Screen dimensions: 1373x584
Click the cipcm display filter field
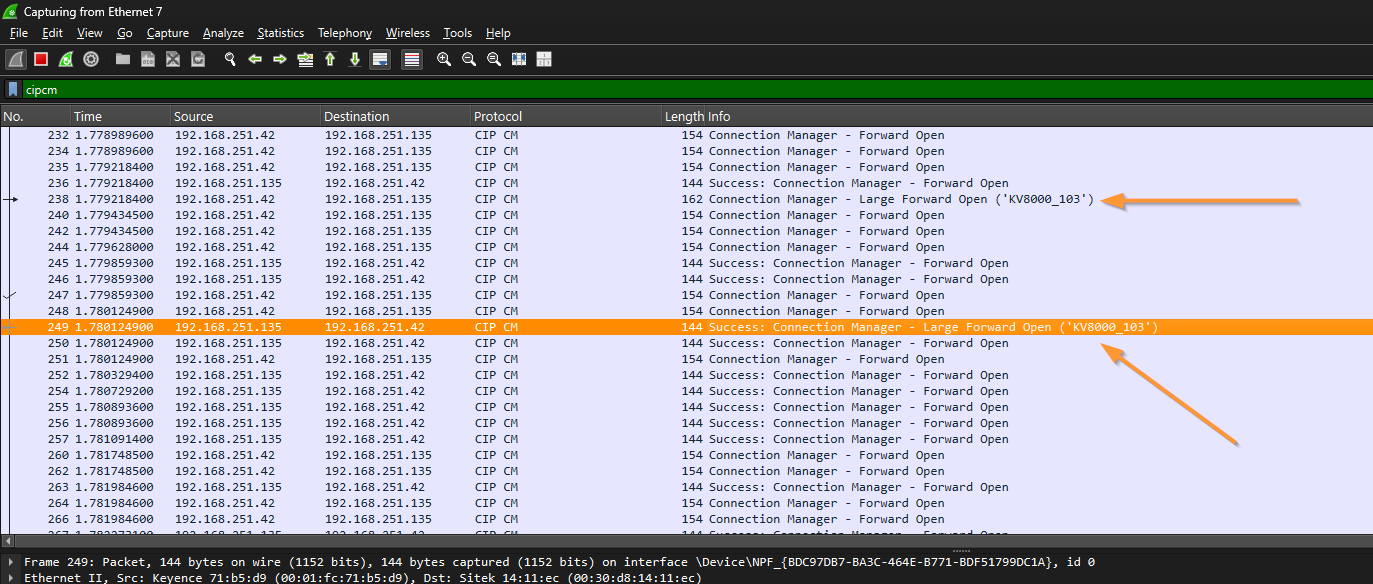click(696, 89)
